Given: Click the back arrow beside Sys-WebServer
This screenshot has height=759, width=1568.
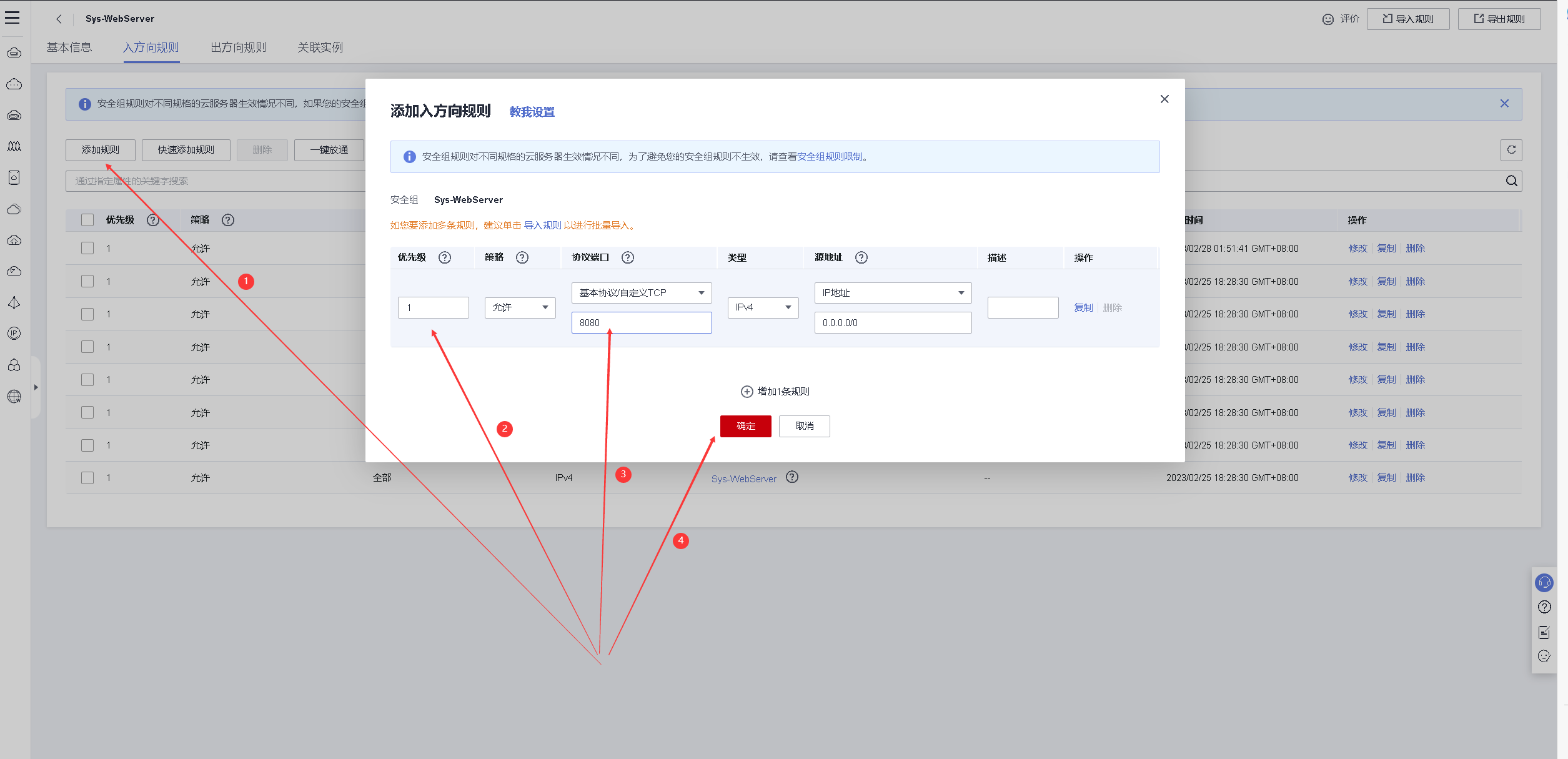Looking at the screenshot, I should pos(59,19).
